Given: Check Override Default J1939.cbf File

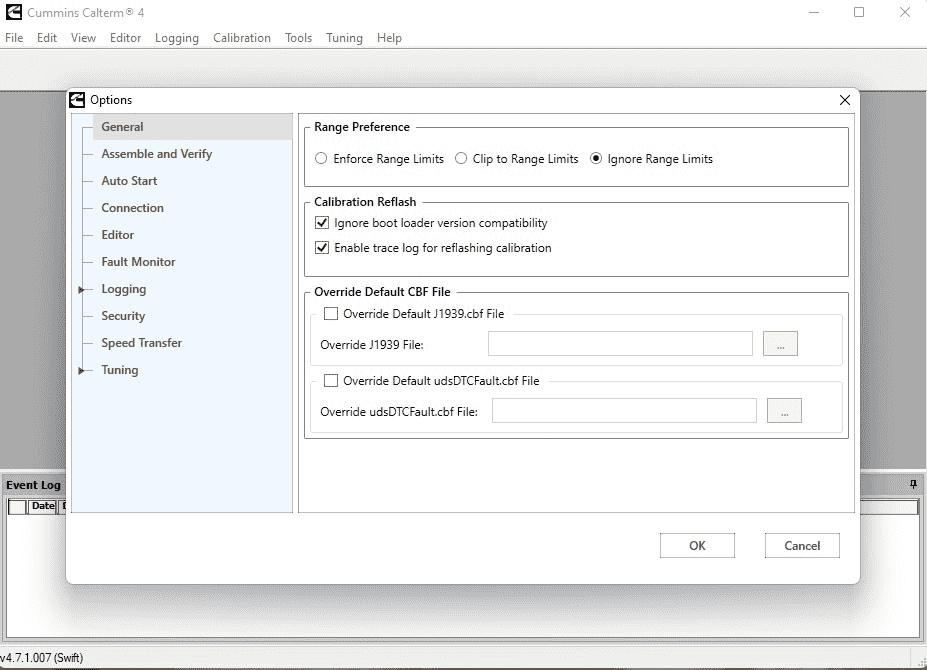Looking at the screenshot, I should [331, 313].
